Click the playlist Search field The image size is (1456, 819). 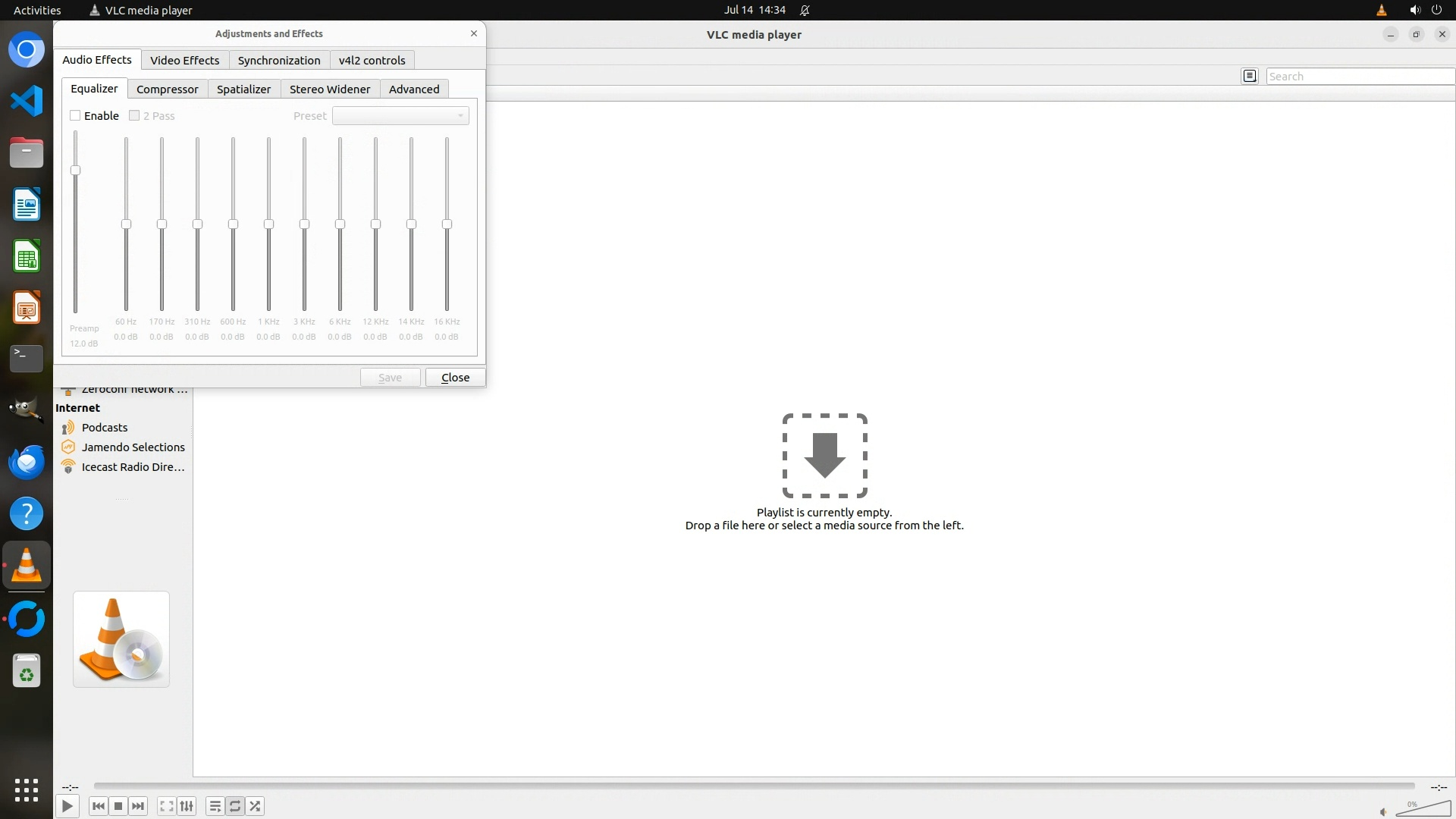tap(1357, 76)
